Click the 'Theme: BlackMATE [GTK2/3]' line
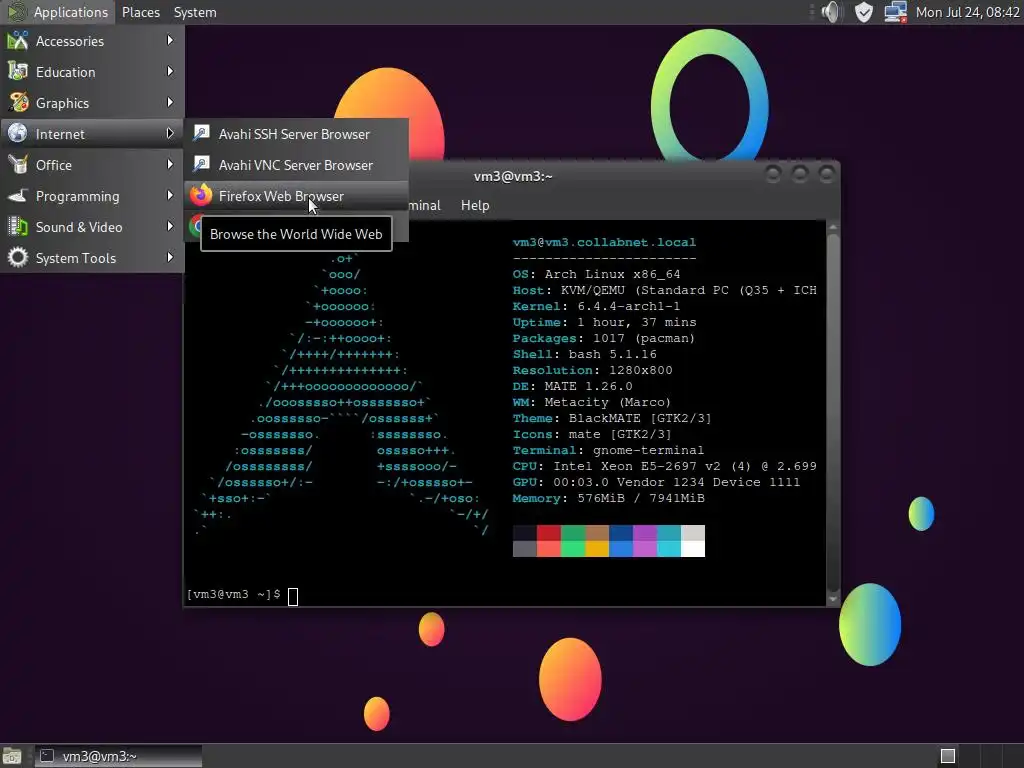The image size is (1024, 768). pyautogui.click(x=612, y=418)
